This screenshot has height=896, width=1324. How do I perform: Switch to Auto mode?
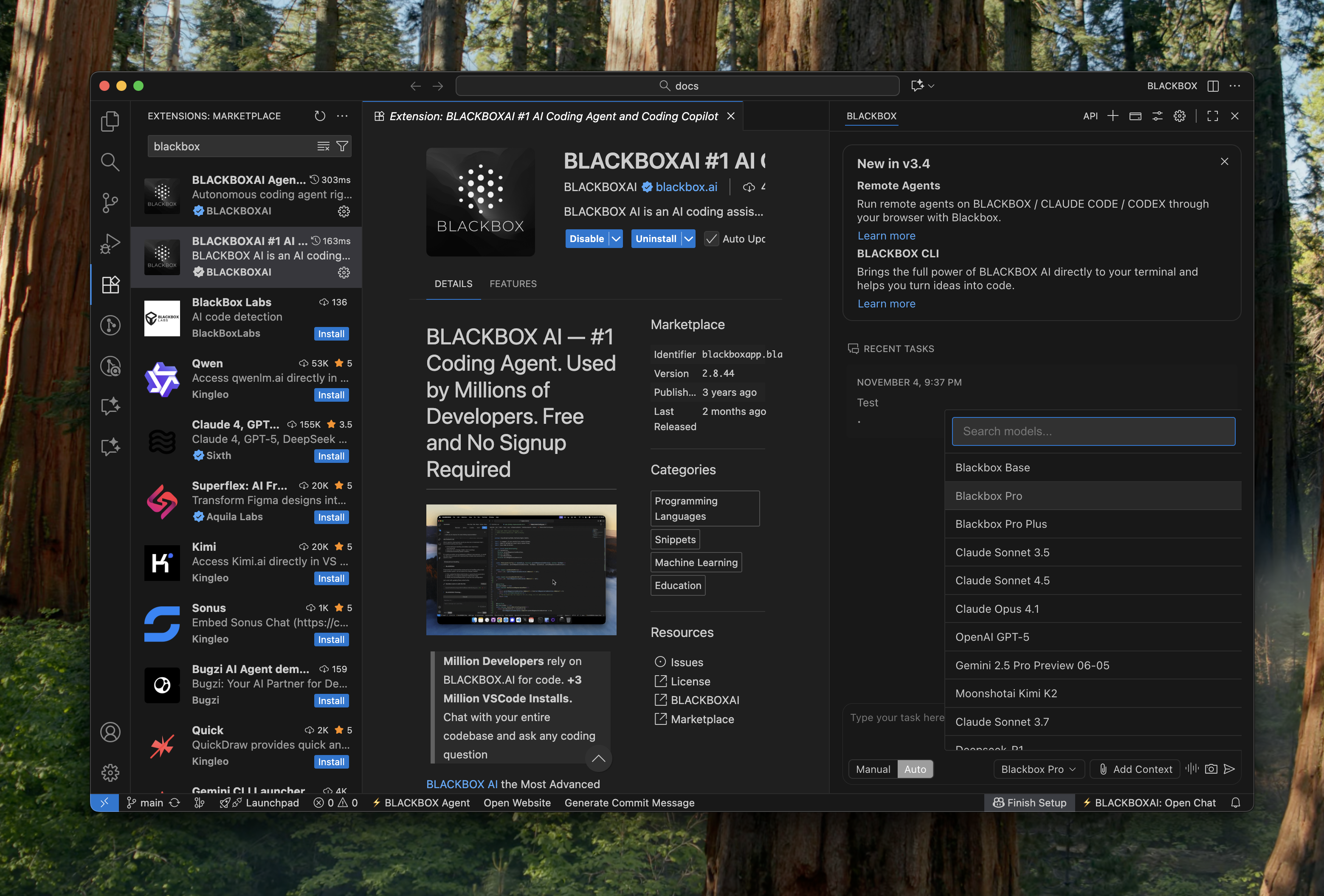click(915, 769)
